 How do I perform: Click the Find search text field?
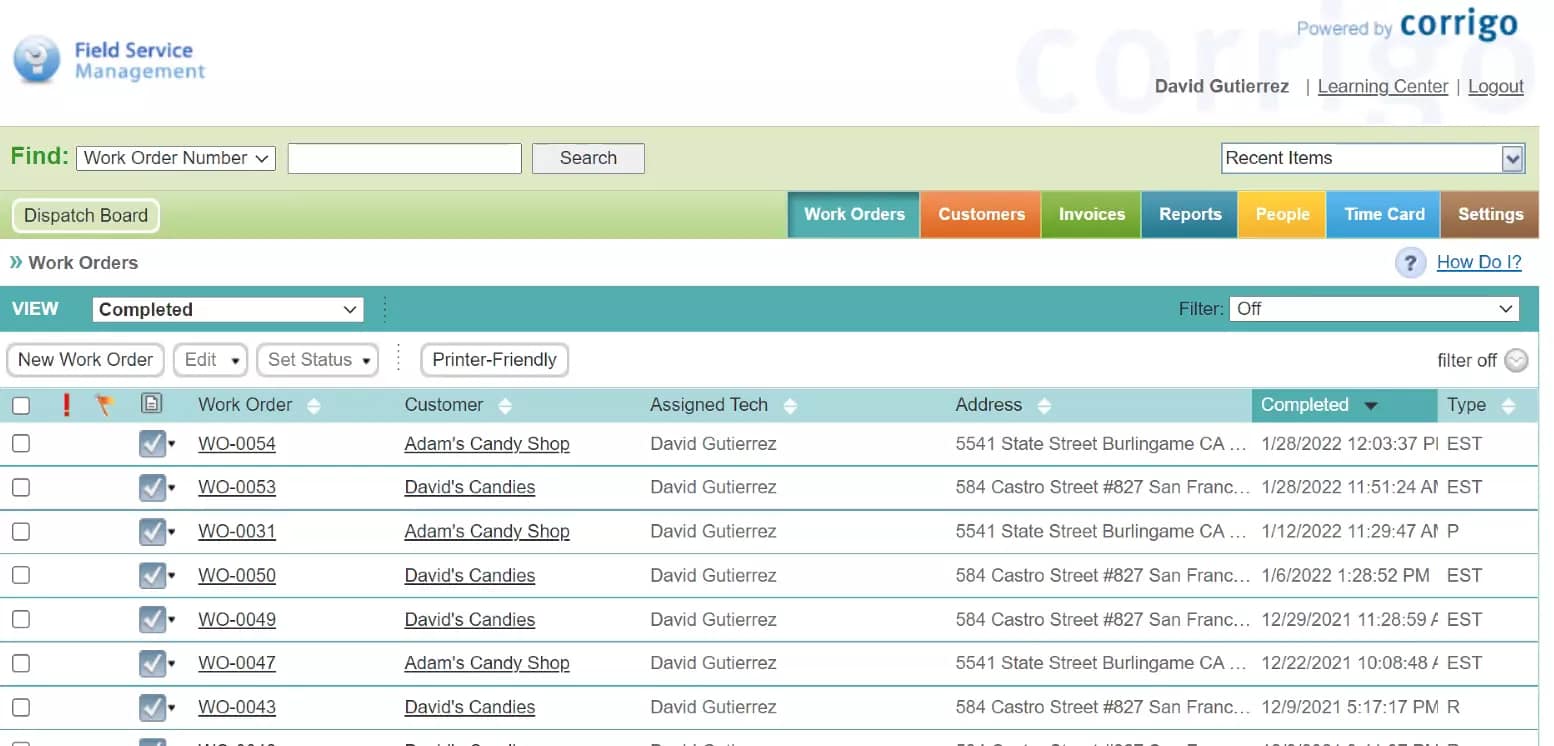click(404, 158)
